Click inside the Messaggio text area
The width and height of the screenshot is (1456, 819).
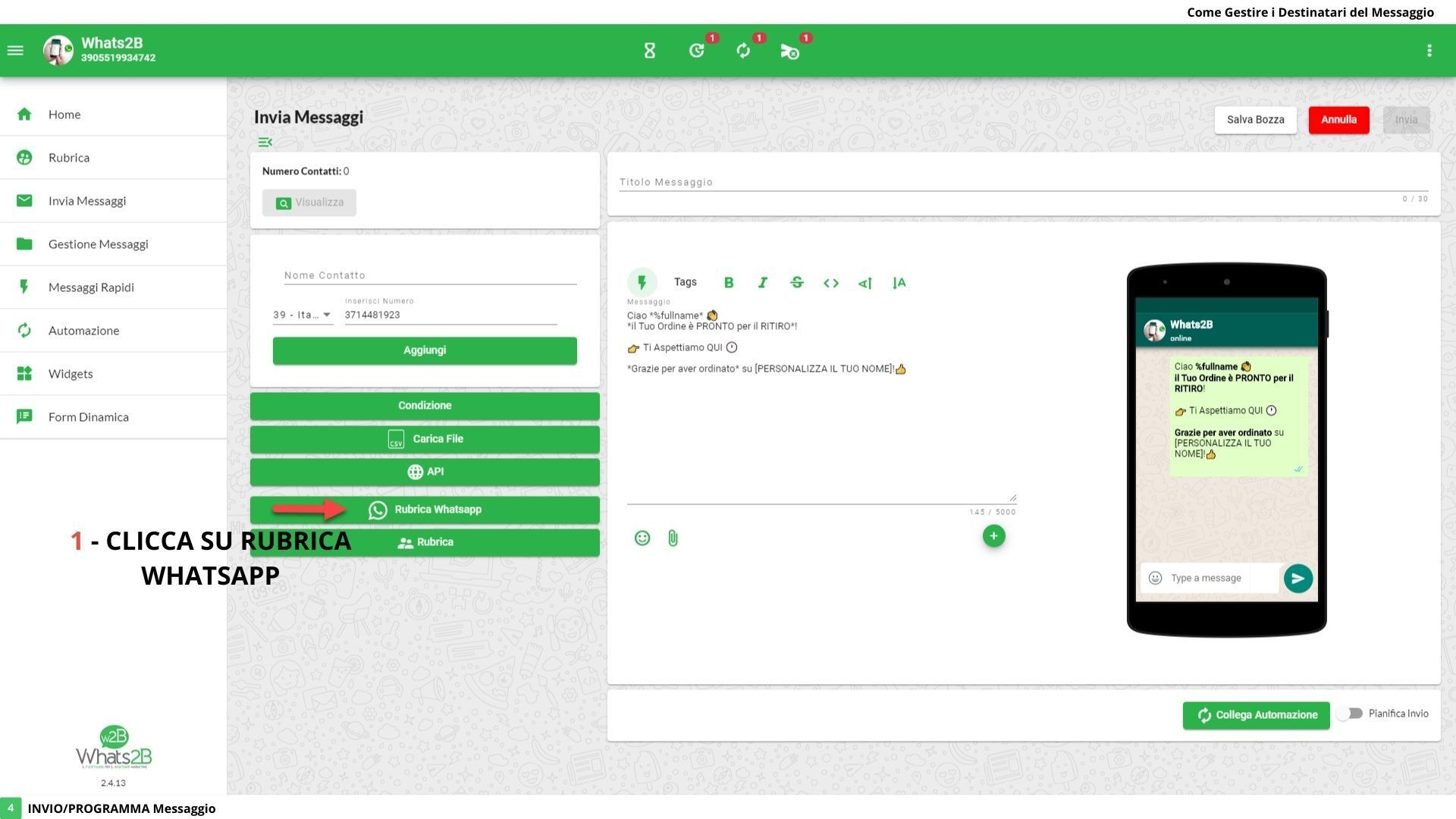[x=821, y=406]
